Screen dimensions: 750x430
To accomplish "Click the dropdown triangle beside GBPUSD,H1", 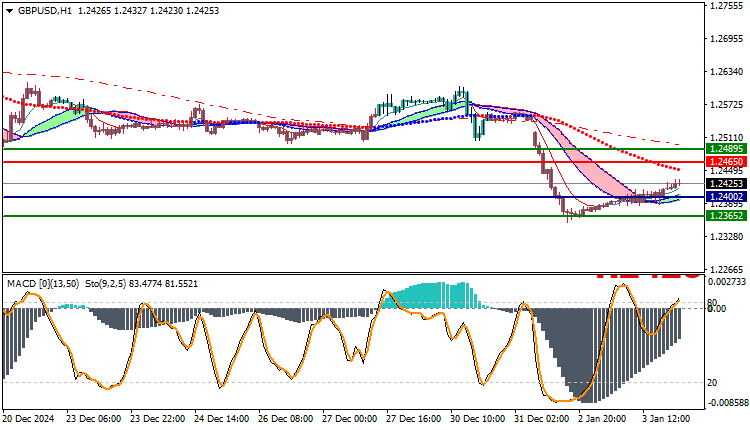I will 10,11.
